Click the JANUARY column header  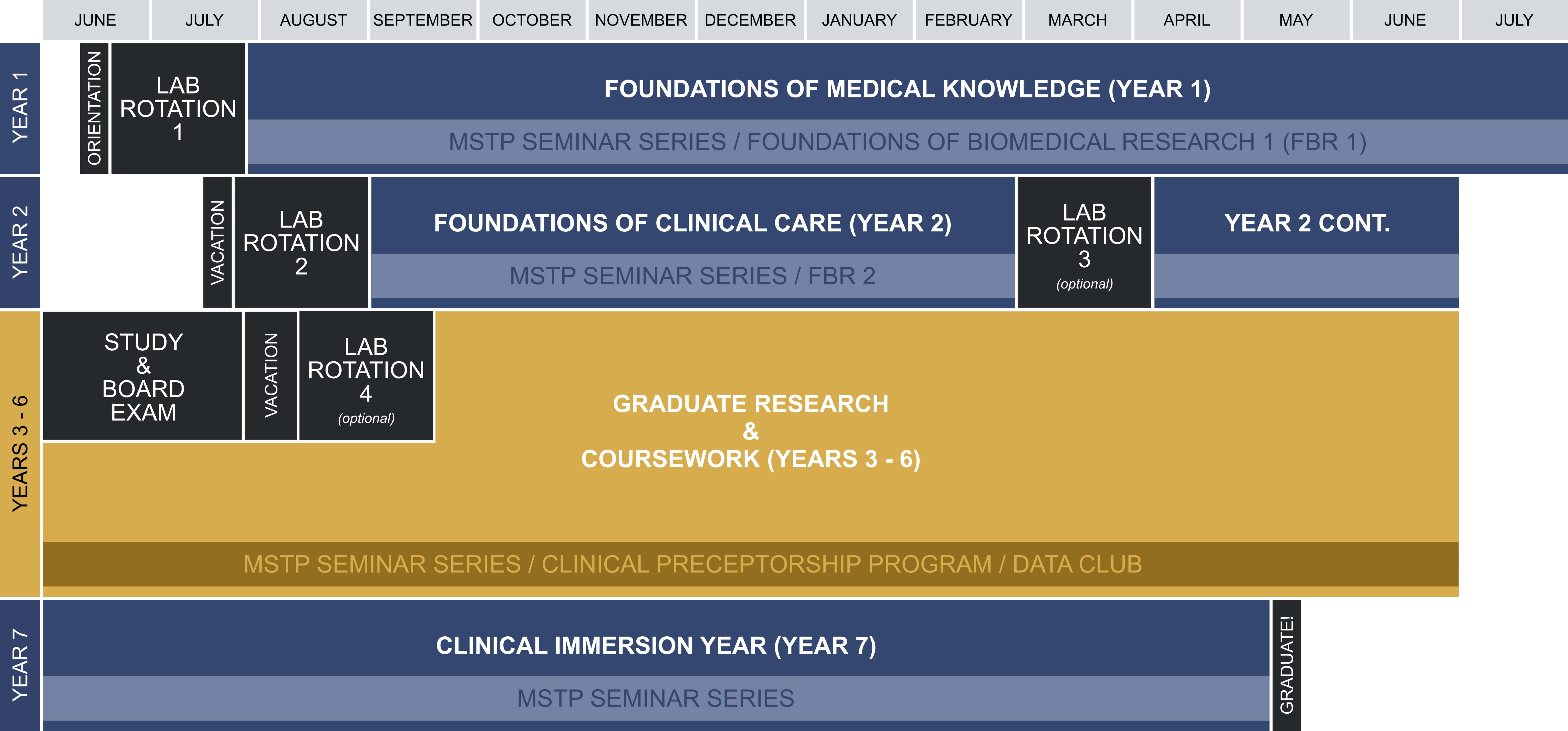tap(859, 20)
